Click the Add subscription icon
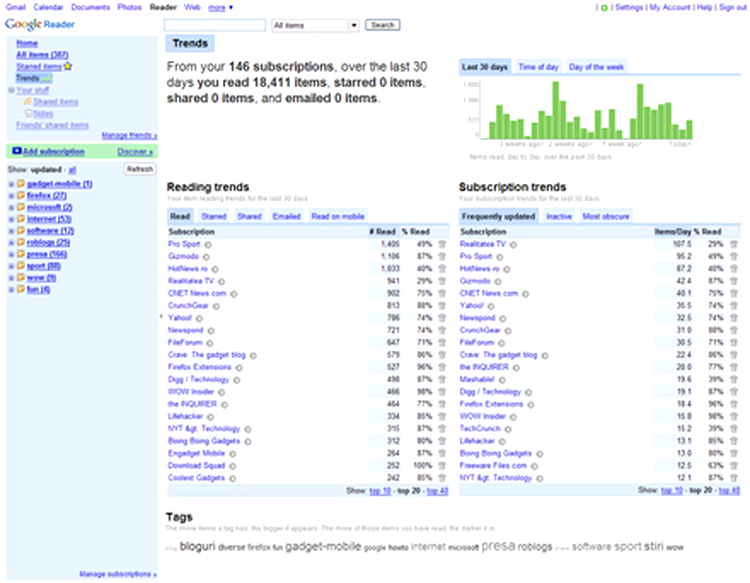 (x=16, y=151)
